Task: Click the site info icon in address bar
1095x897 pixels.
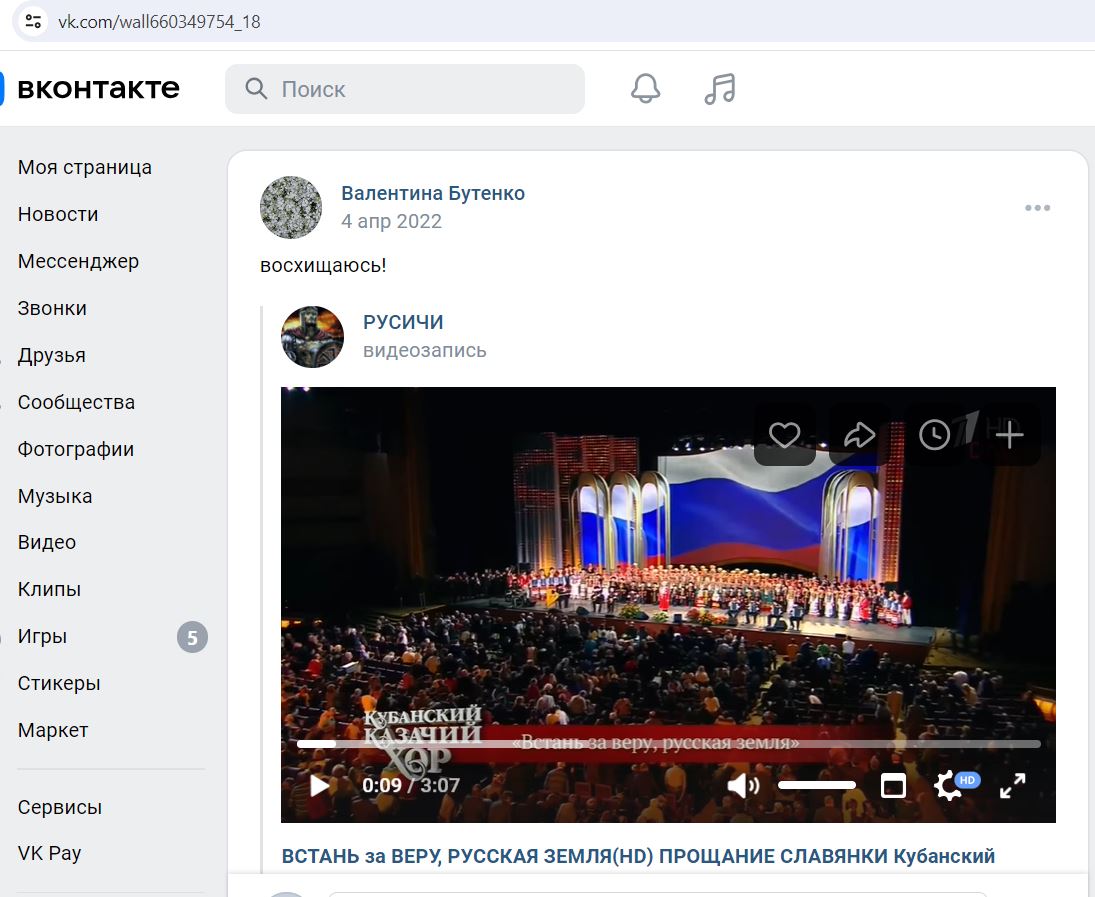Action: pos(33,21)
